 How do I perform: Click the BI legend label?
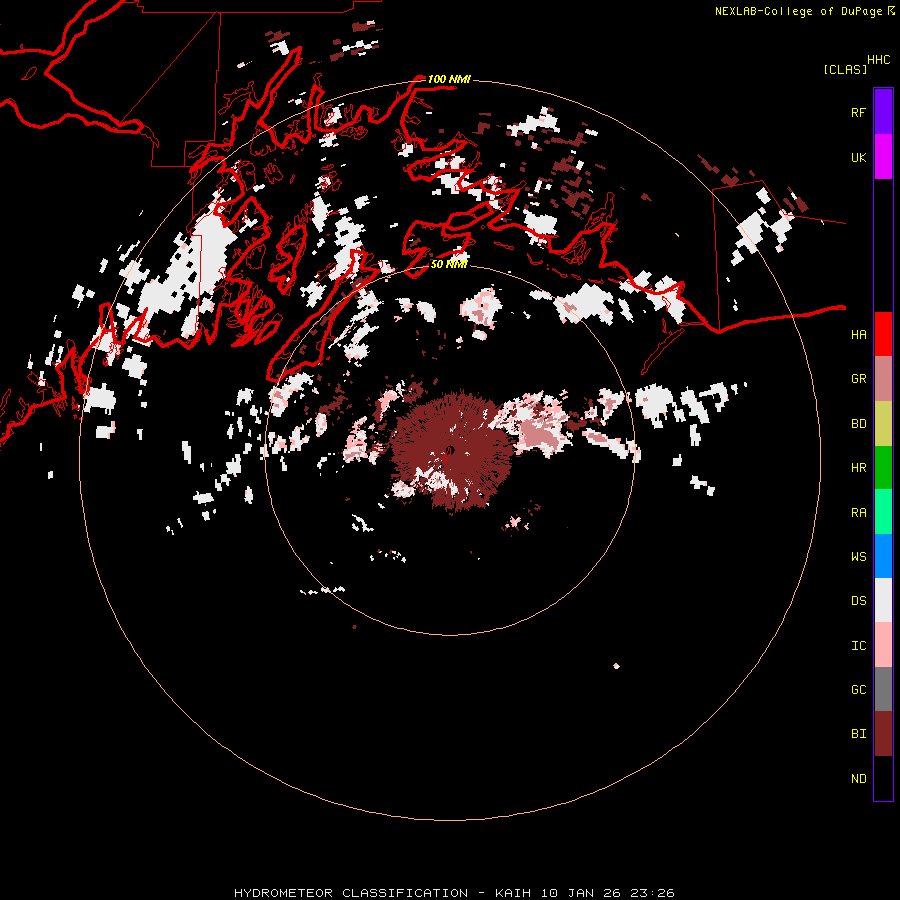point(858,734)
